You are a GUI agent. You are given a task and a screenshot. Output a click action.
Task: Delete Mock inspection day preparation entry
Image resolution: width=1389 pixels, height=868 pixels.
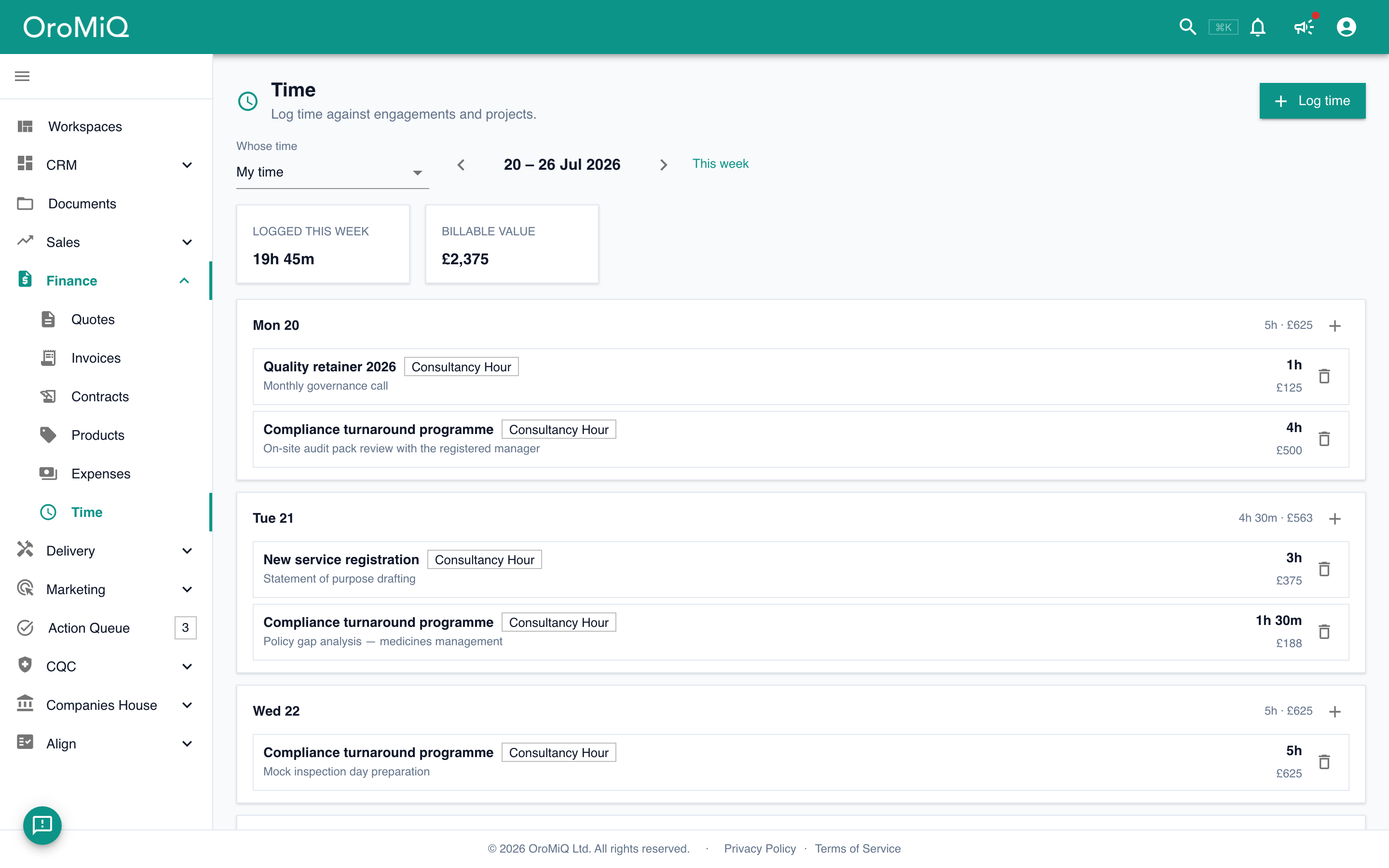(1324, 762)
